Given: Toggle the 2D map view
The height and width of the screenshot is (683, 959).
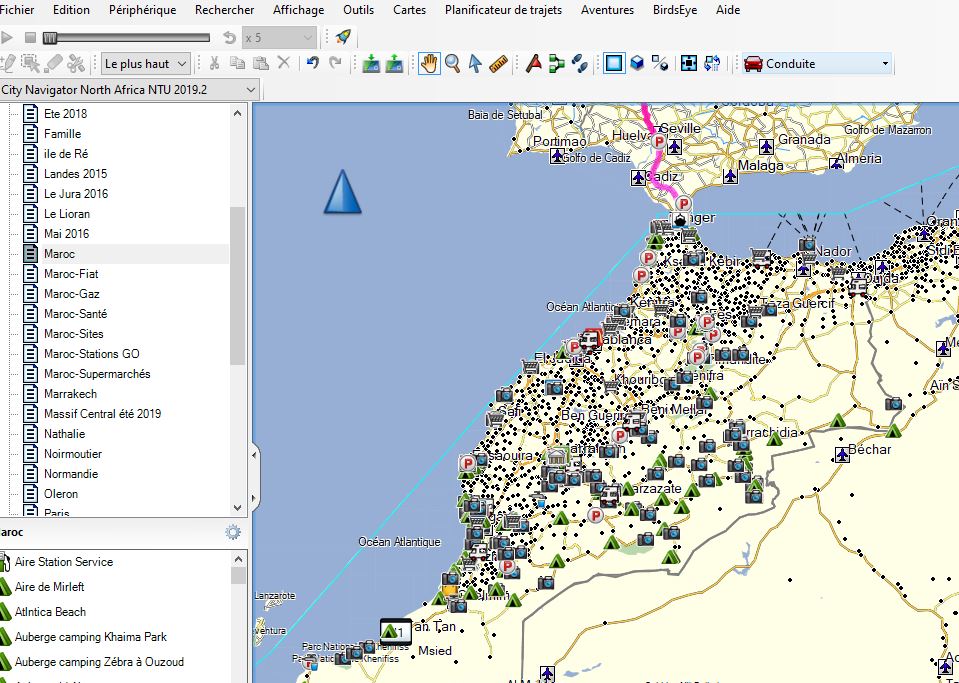Looking at the screenshot, I should (614, 64).
